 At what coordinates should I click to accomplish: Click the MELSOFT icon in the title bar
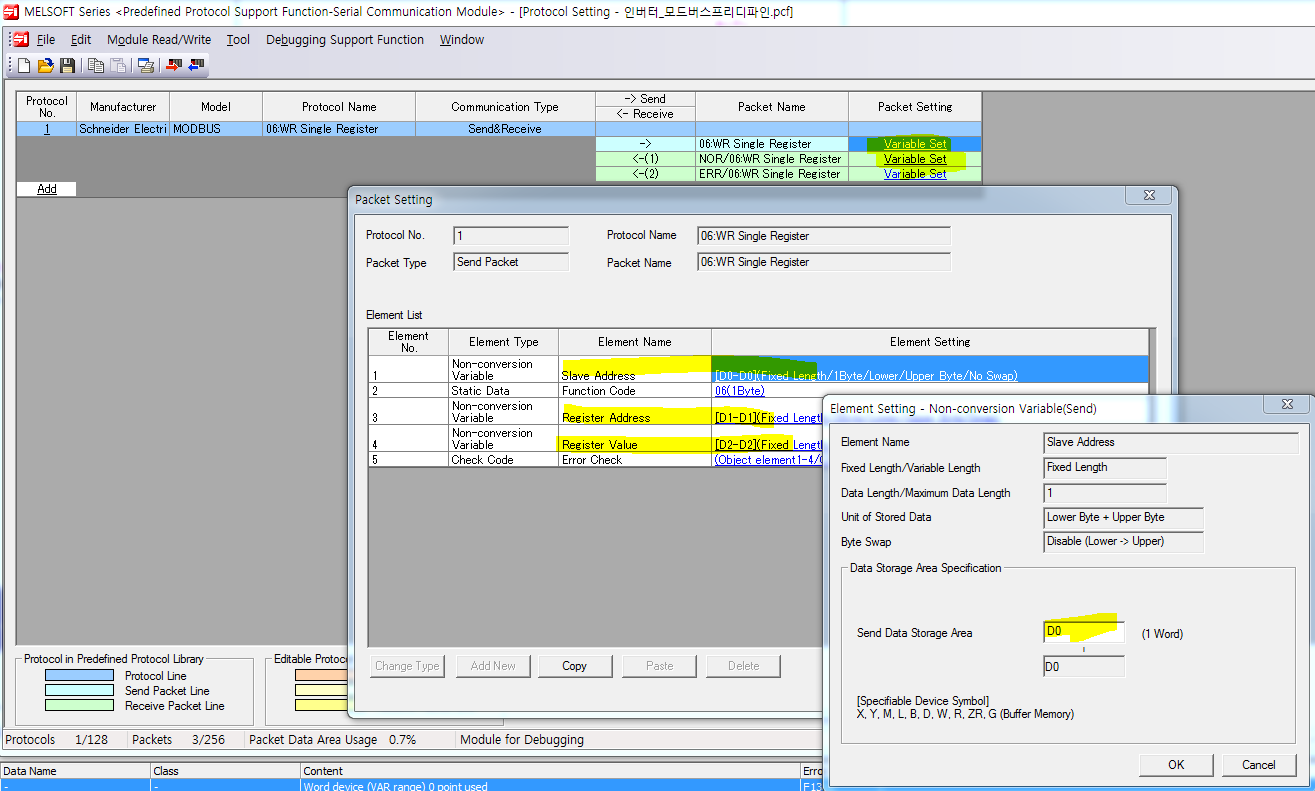tap(11, 12)
